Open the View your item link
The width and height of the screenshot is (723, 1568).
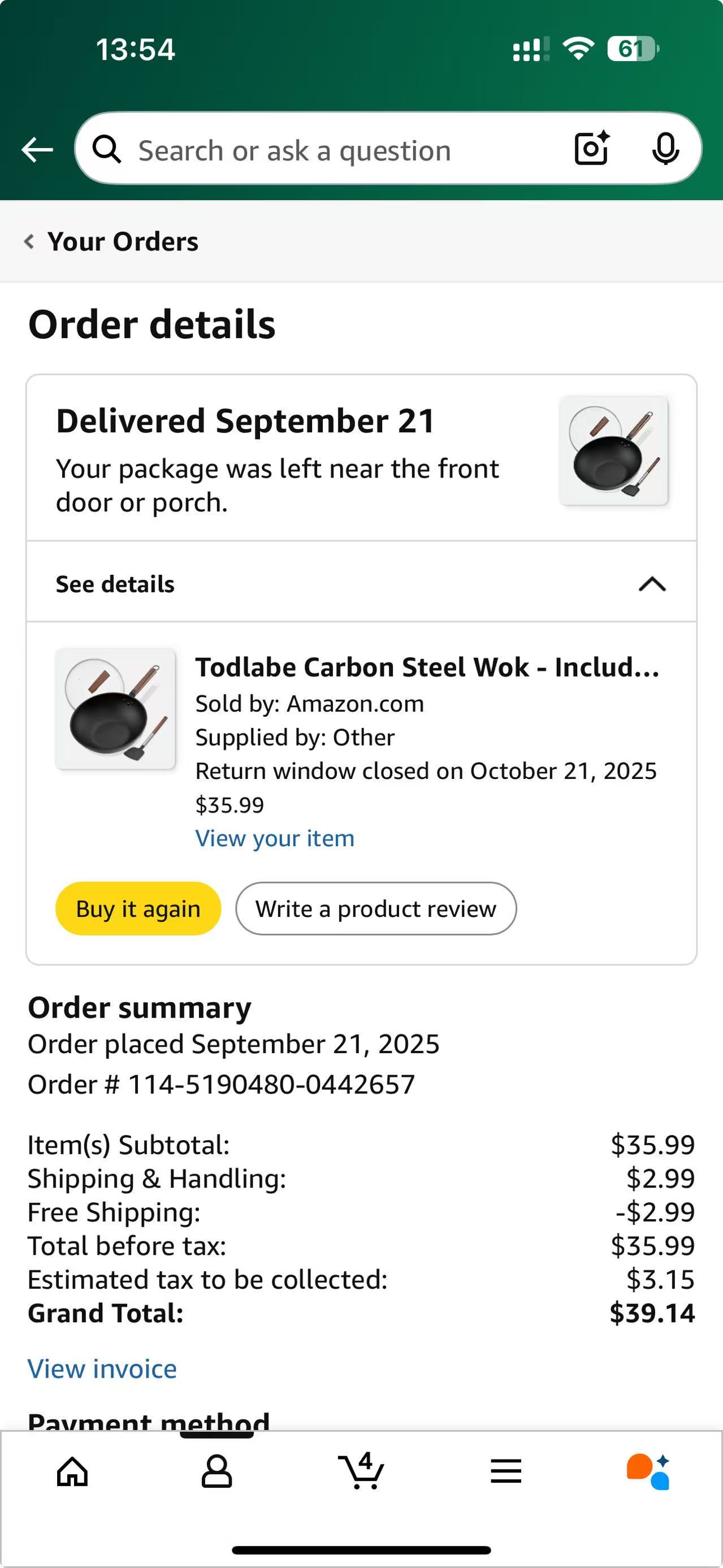tap(275, 839)
